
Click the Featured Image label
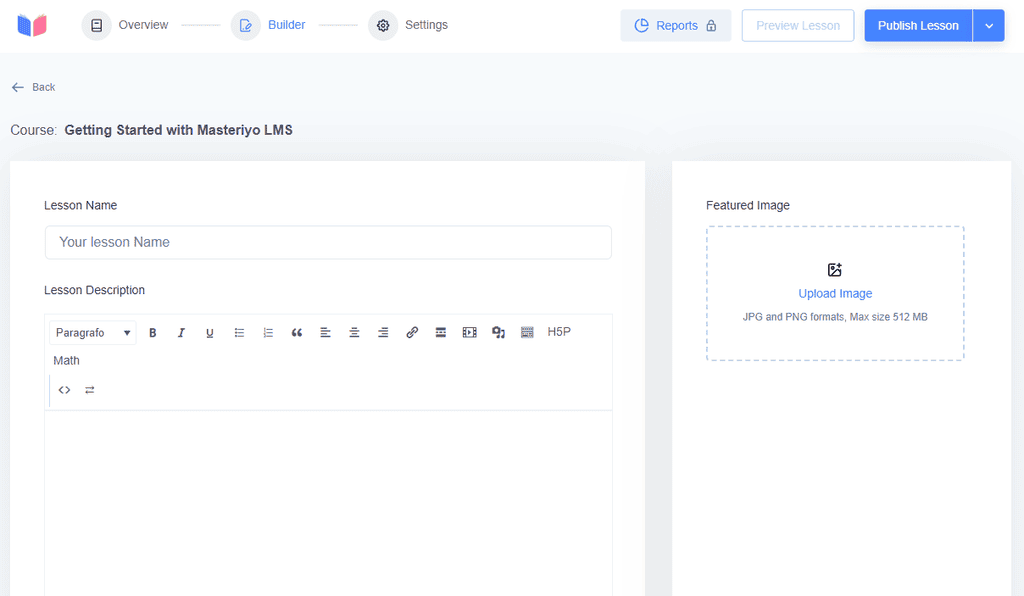coord(748,205)
